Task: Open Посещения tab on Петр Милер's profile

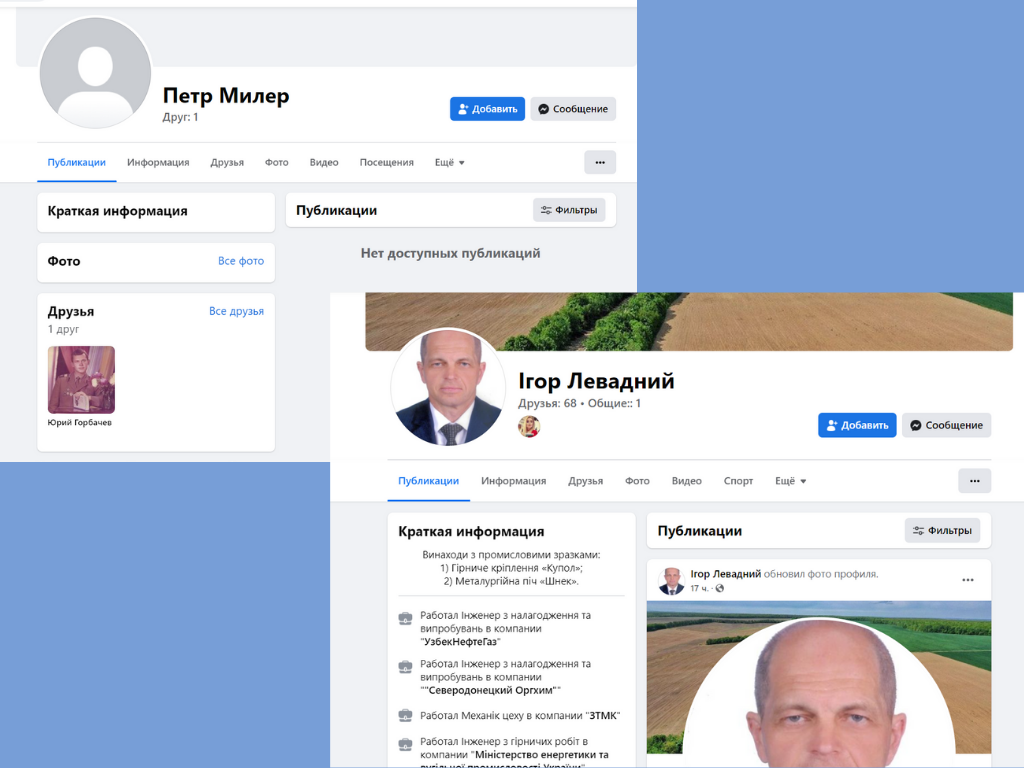Action: [x=387, y=163]
